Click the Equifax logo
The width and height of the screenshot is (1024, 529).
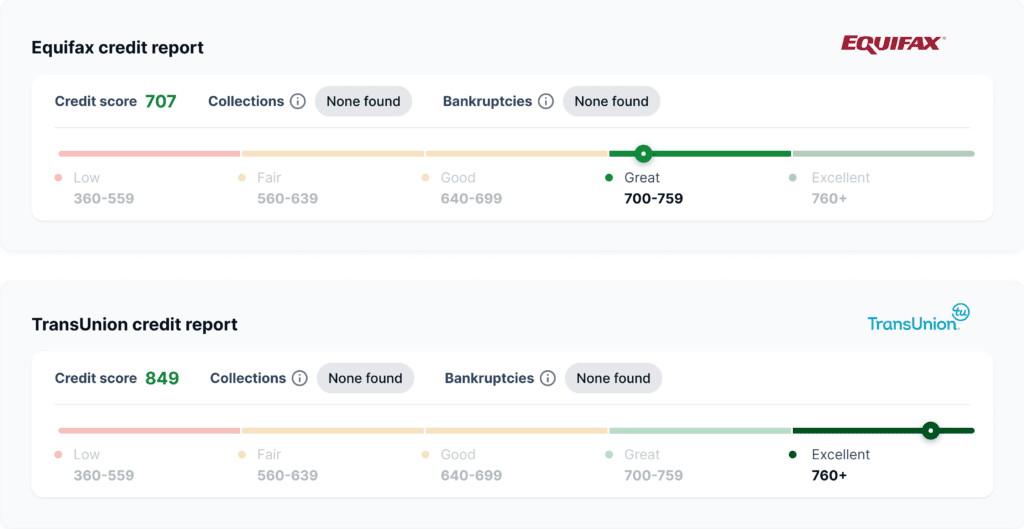point(892,43)
